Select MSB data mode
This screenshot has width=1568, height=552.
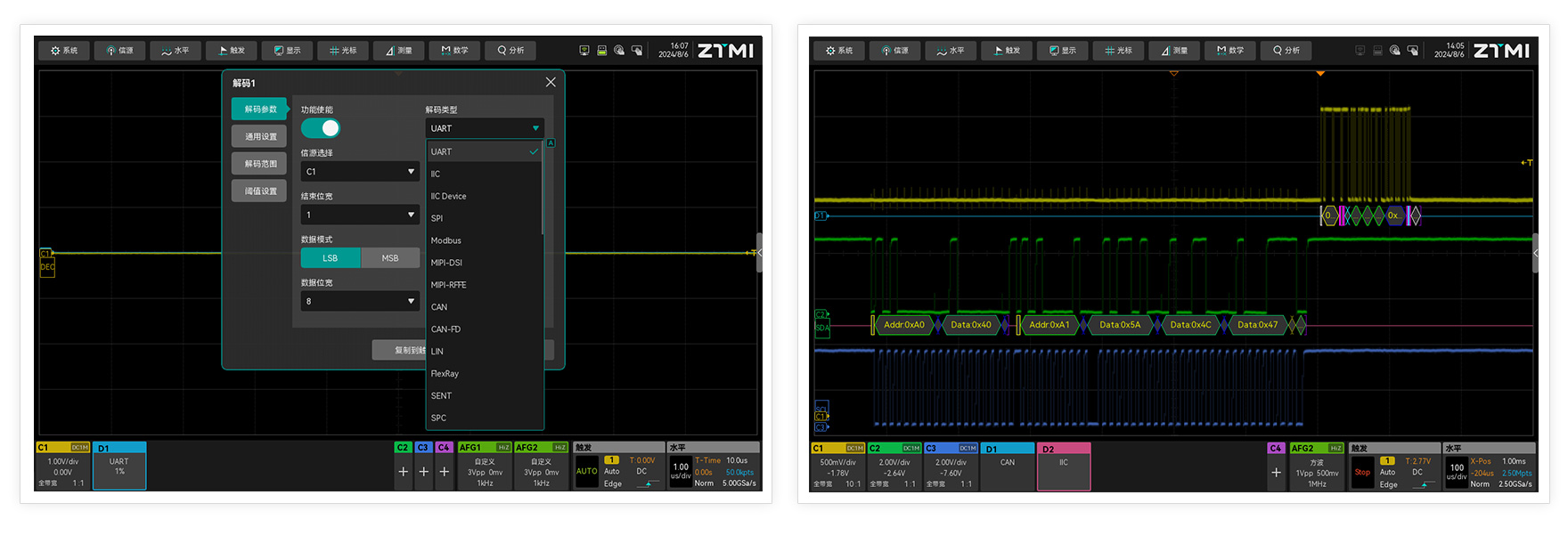390,258
